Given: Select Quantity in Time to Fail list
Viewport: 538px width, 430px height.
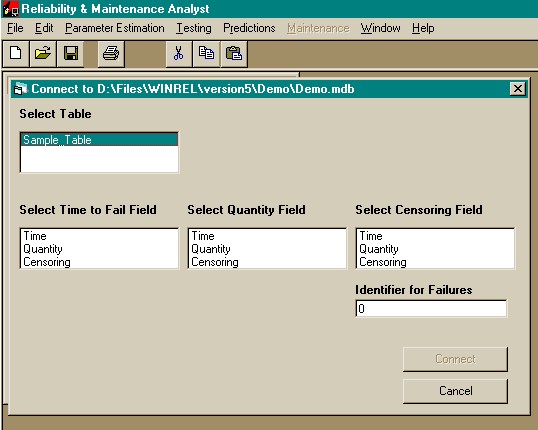Looking at the screenshot, I should 99,249.
